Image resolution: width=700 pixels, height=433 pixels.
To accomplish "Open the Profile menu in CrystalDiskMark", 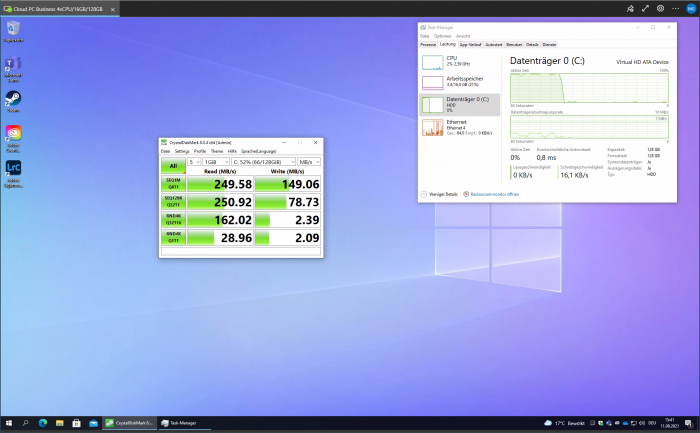I will coord(200,151).
